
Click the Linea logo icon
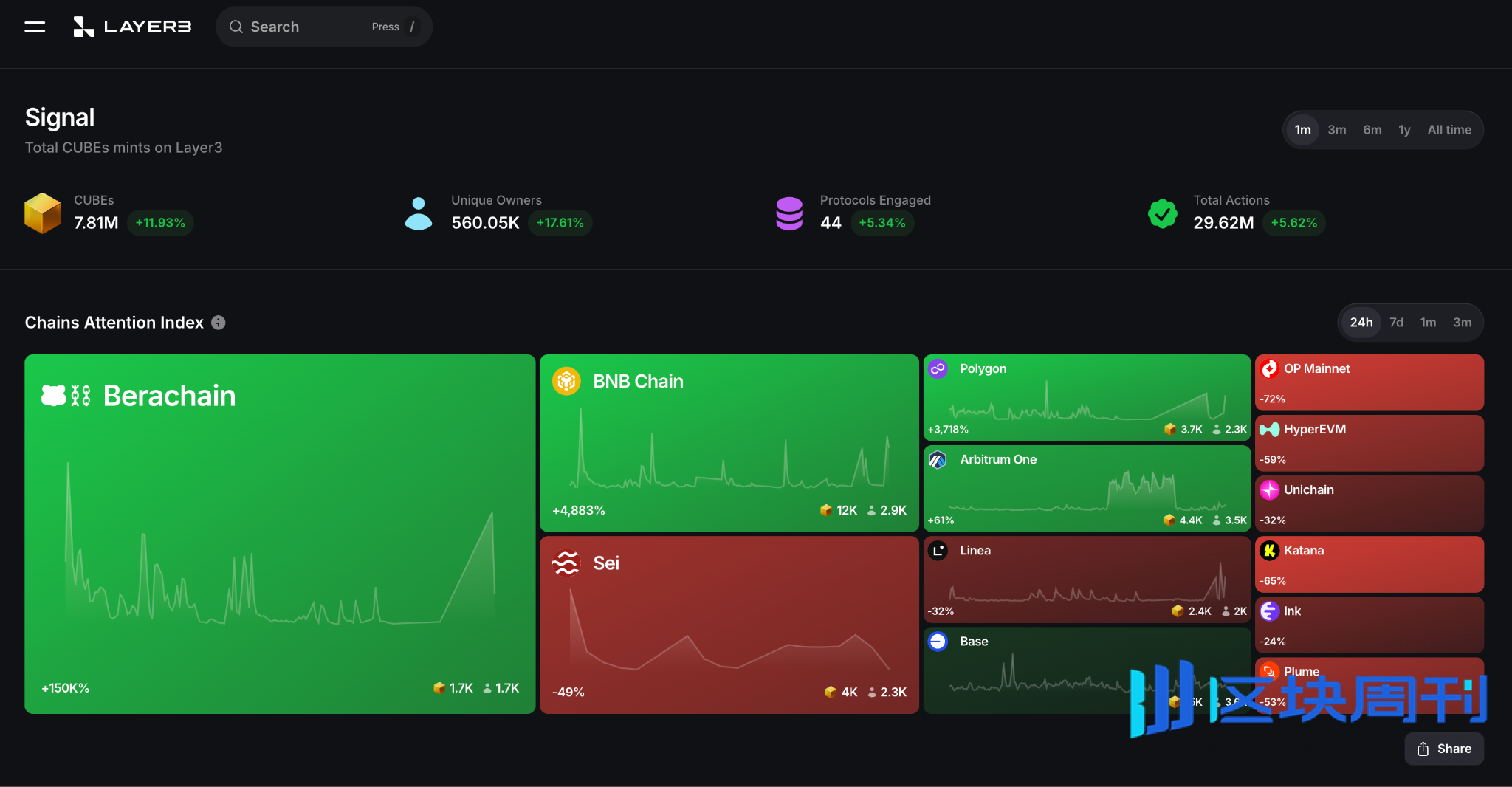(938, 550)
